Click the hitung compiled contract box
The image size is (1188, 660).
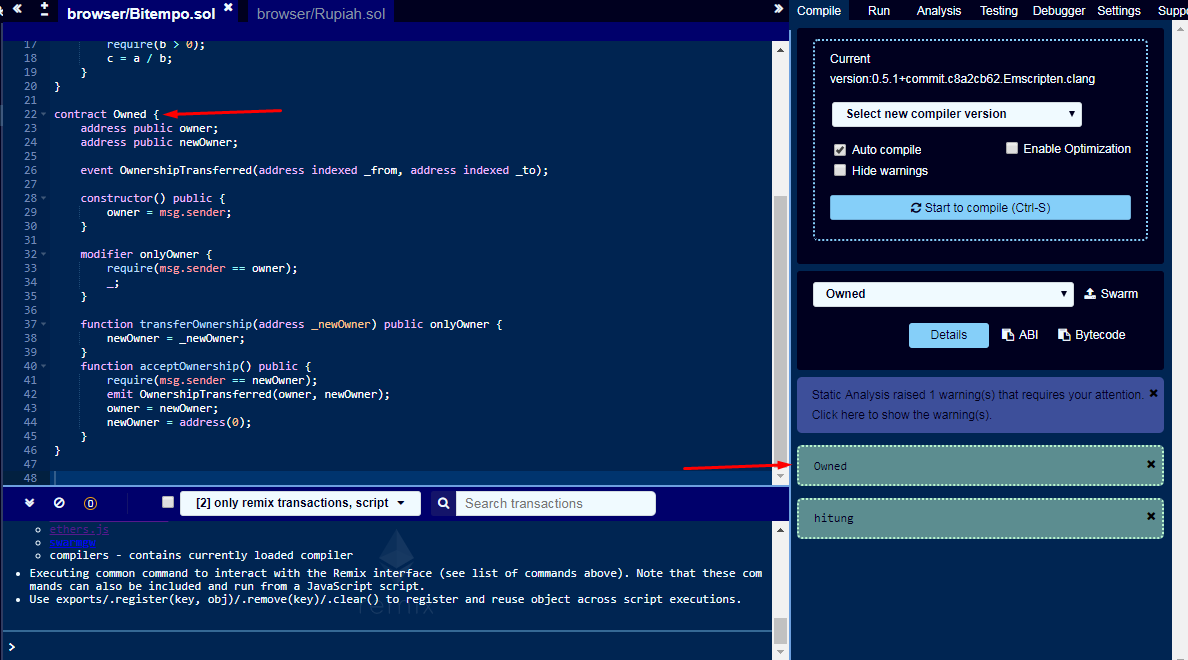click(x=980, y=518)
